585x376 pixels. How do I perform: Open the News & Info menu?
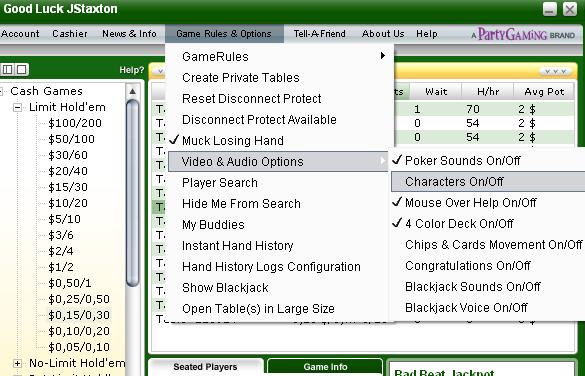tap(129, 34)
